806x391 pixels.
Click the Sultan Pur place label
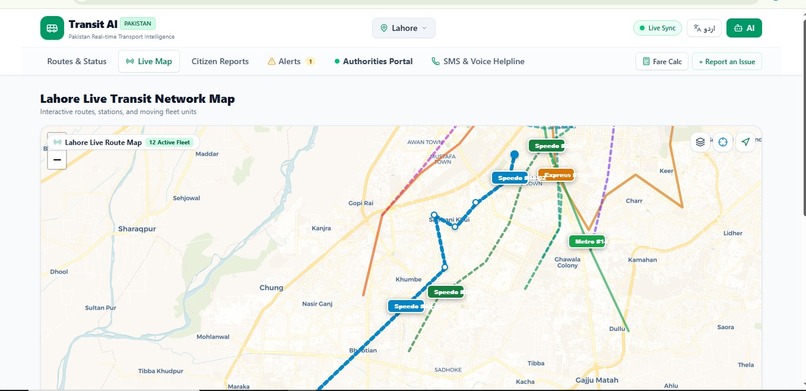(100, 308)
